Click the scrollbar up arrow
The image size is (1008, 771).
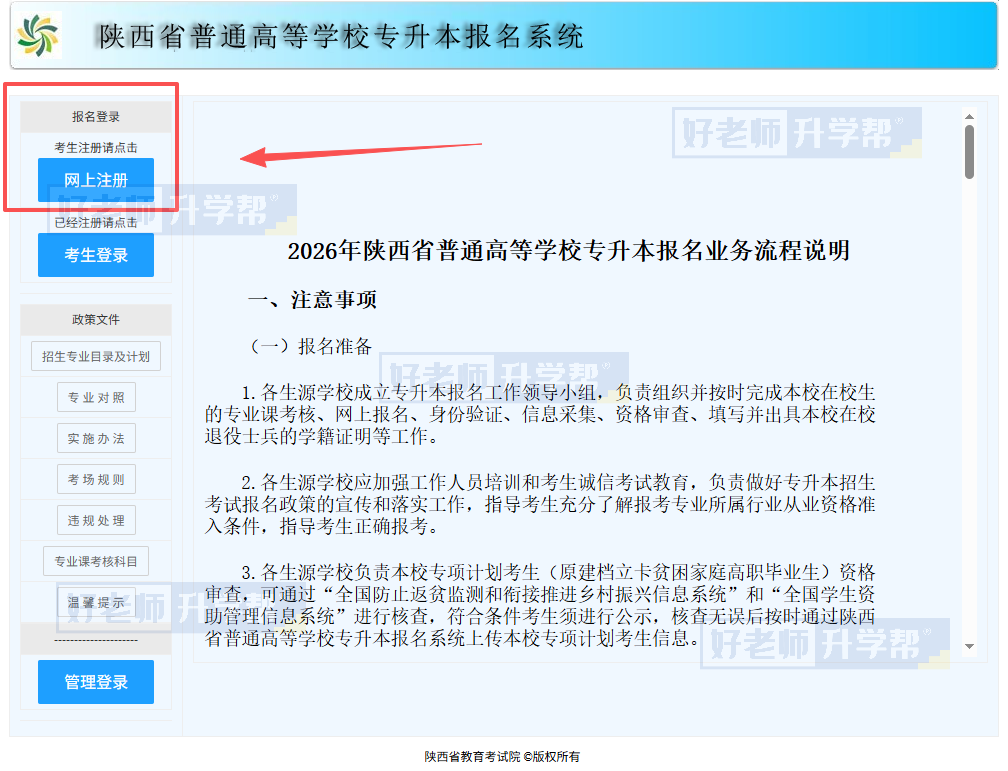pyautogui.click(x=969, y=116)
